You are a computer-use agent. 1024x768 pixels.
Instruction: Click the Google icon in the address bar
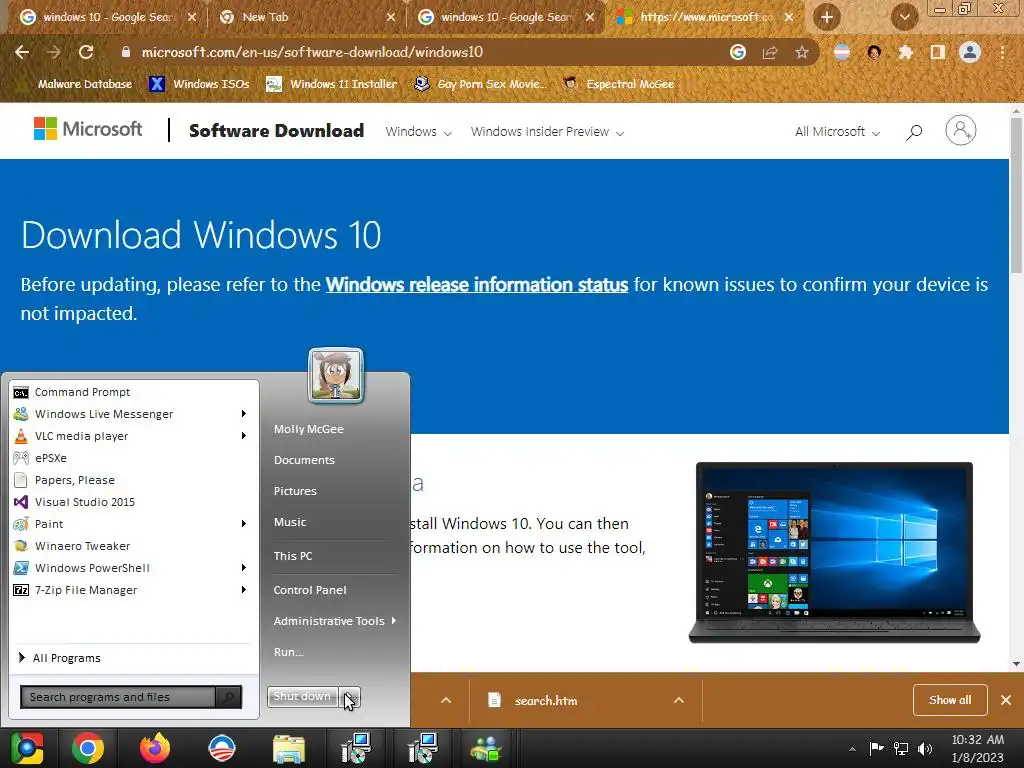tap(738, 52)
